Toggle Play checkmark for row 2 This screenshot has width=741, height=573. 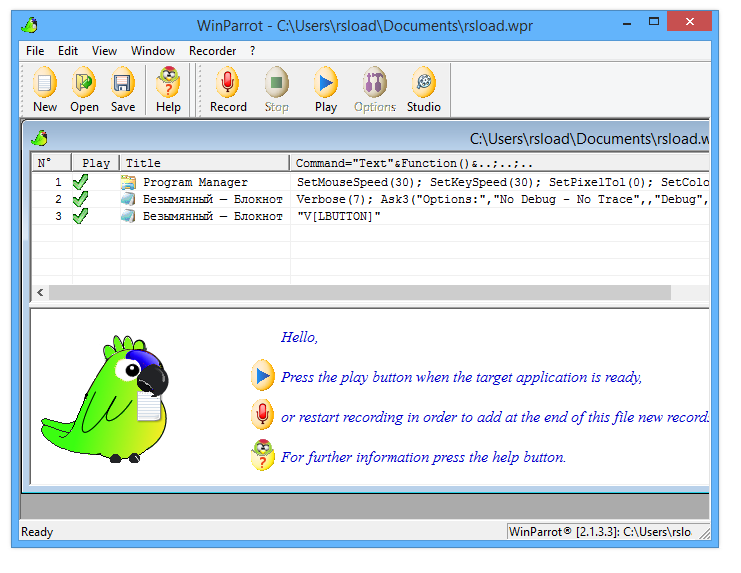(80, 199)
